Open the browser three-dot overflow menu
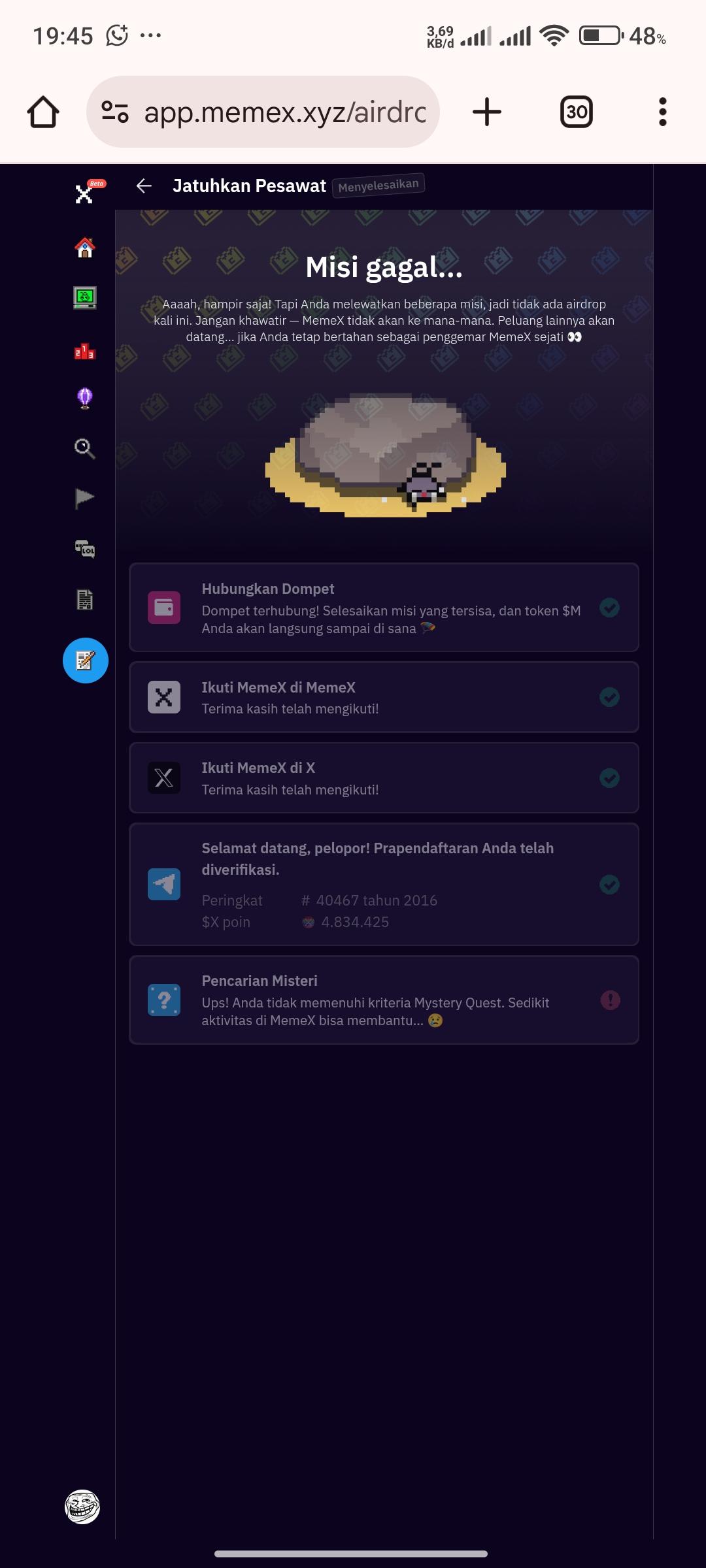Viewport: 706px width, 1568px height. (x=663, y=112)
